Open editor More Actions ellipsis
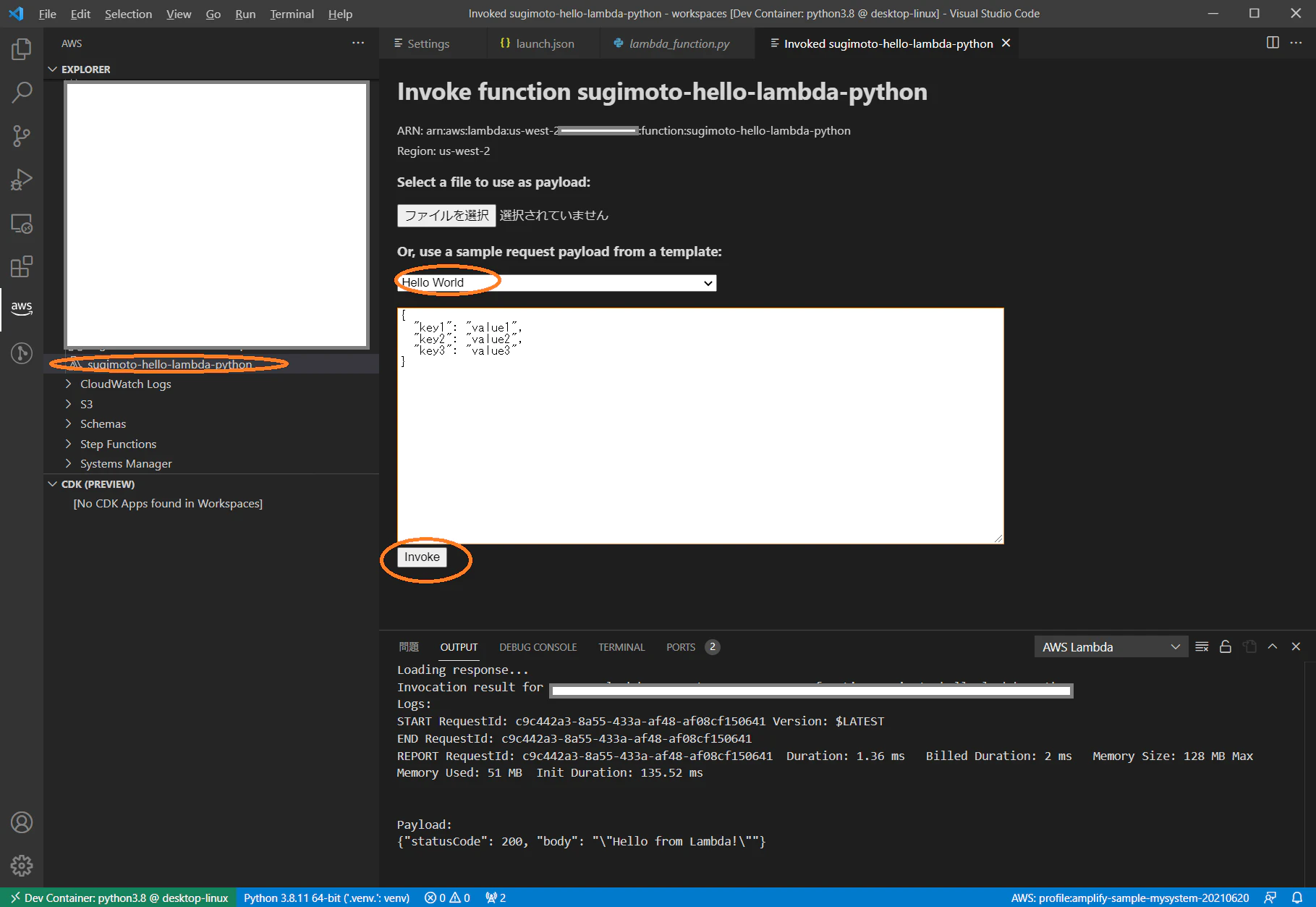Viewport: 1316px width, 907px height. (x=1296, y=43)
